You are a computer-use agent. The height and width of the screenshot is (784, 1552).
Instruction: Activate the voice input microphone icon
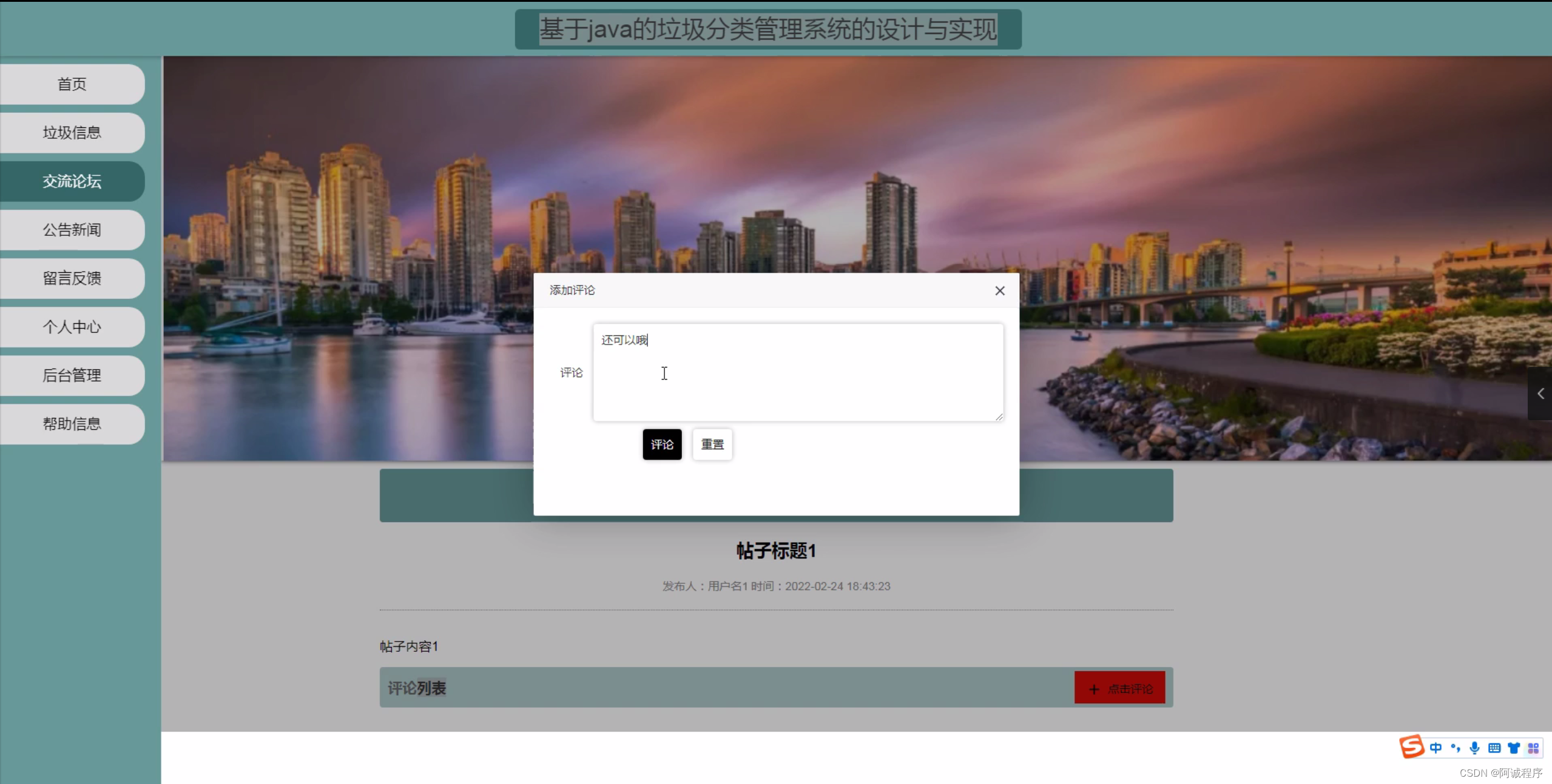pyautogui.click(x=1474, y=747)
